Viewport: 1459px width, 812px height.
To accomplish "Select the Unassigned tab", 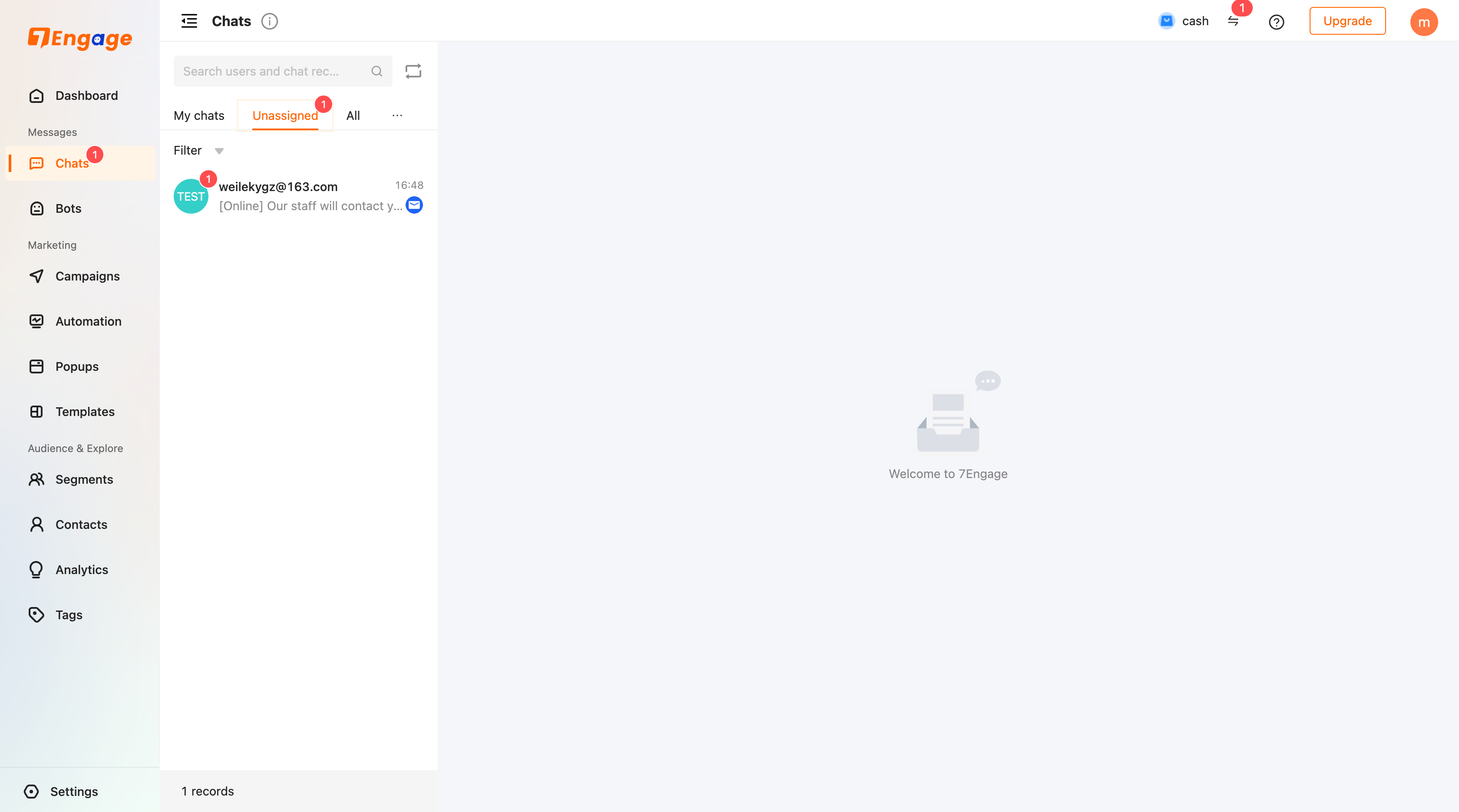I will click(285, 116).
